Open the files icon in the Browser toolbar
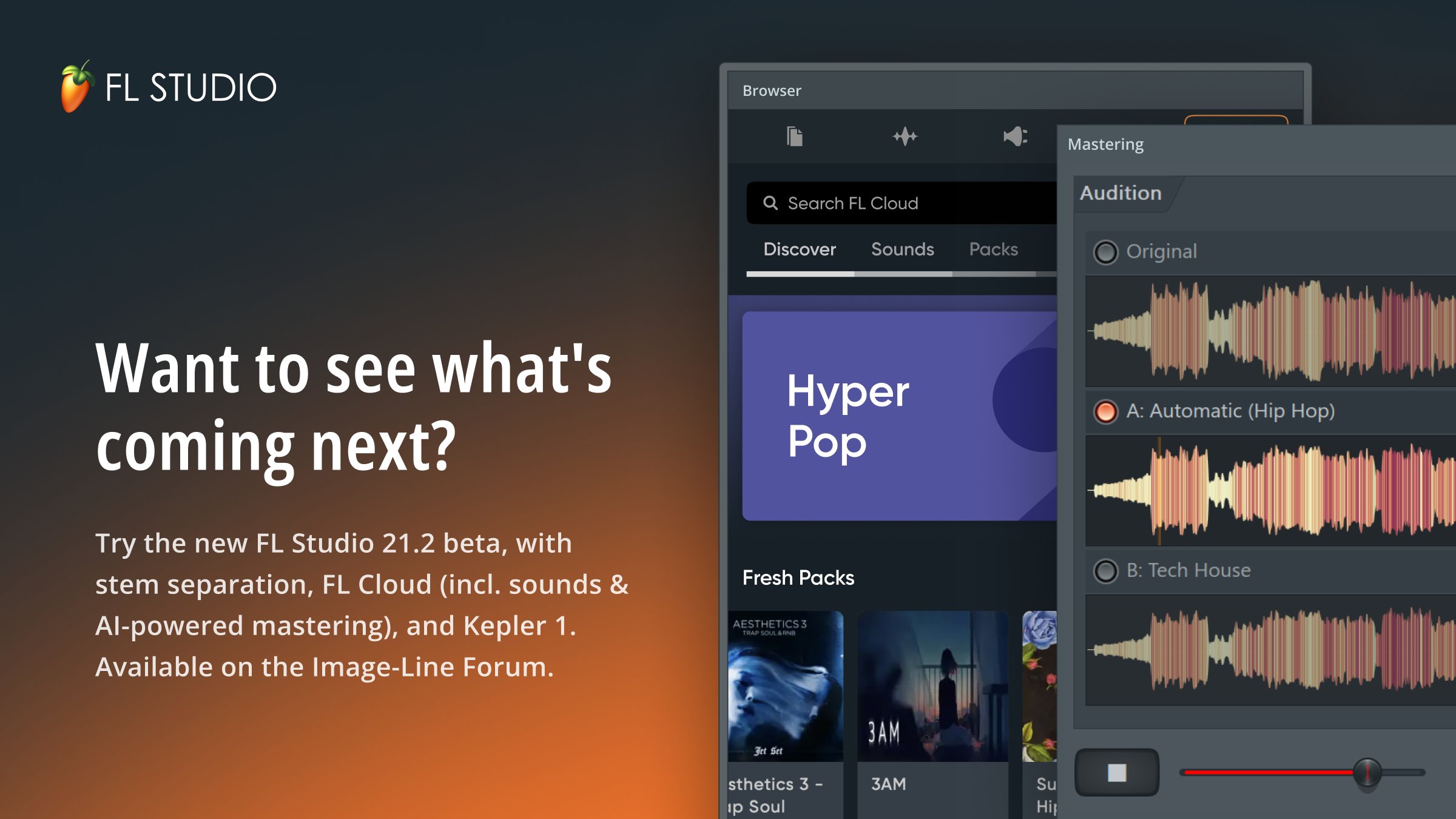 tap(795, 136)
